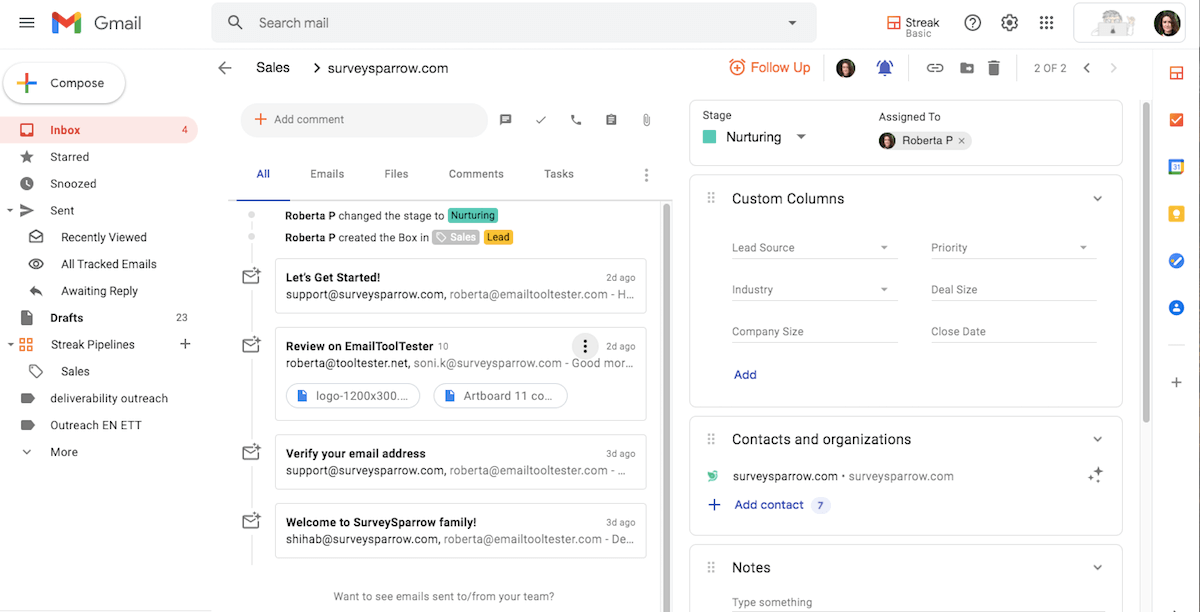Image resolution: width=1200 pixels, height=612 pixels.
Task: Open the Industry dropdown
Action: coord(884,290)
